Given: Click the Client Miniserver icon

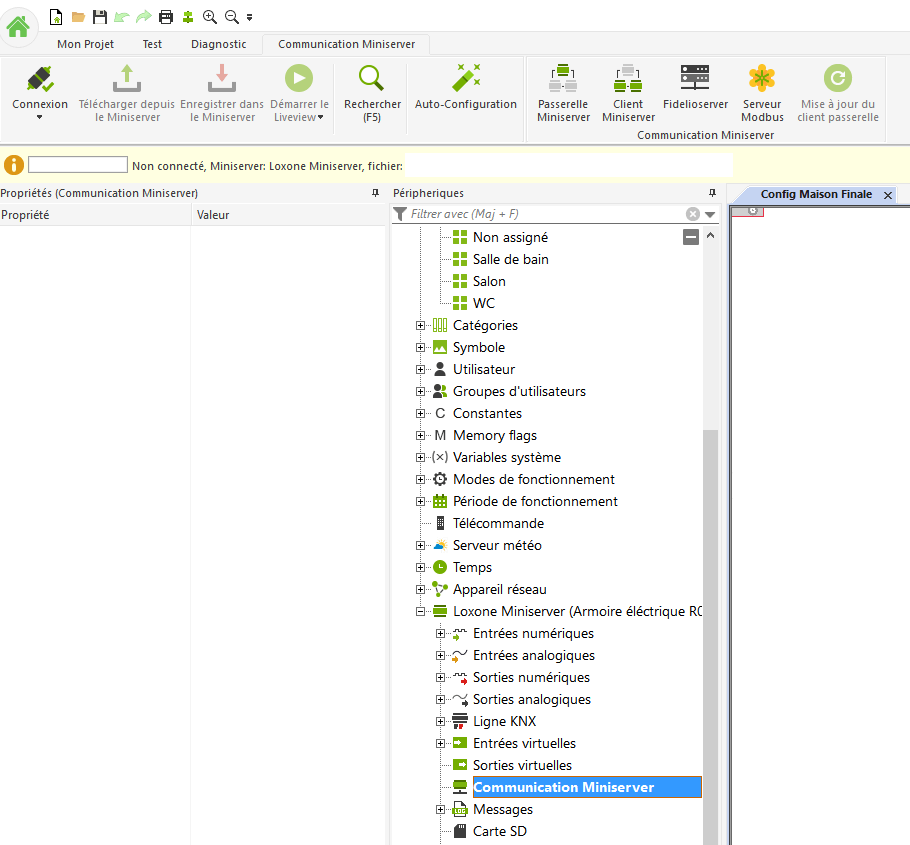Looking at the screenshot, I should (x=628, y=80).
